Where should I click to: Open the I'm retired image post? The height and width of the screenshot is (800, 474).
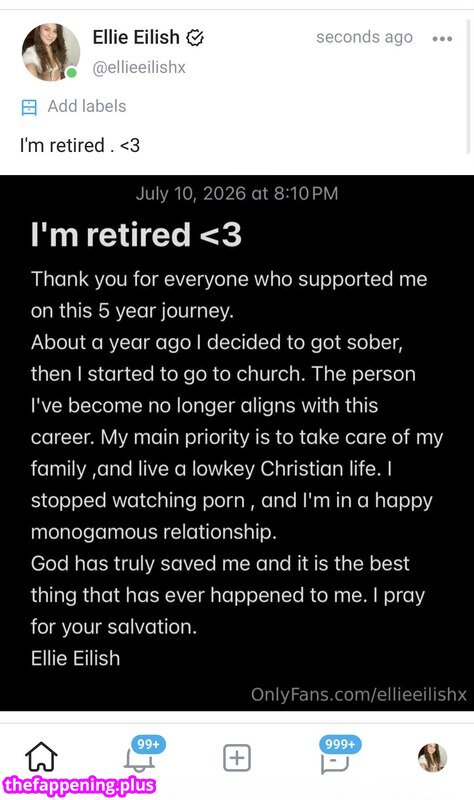click(x=237, y=443)
